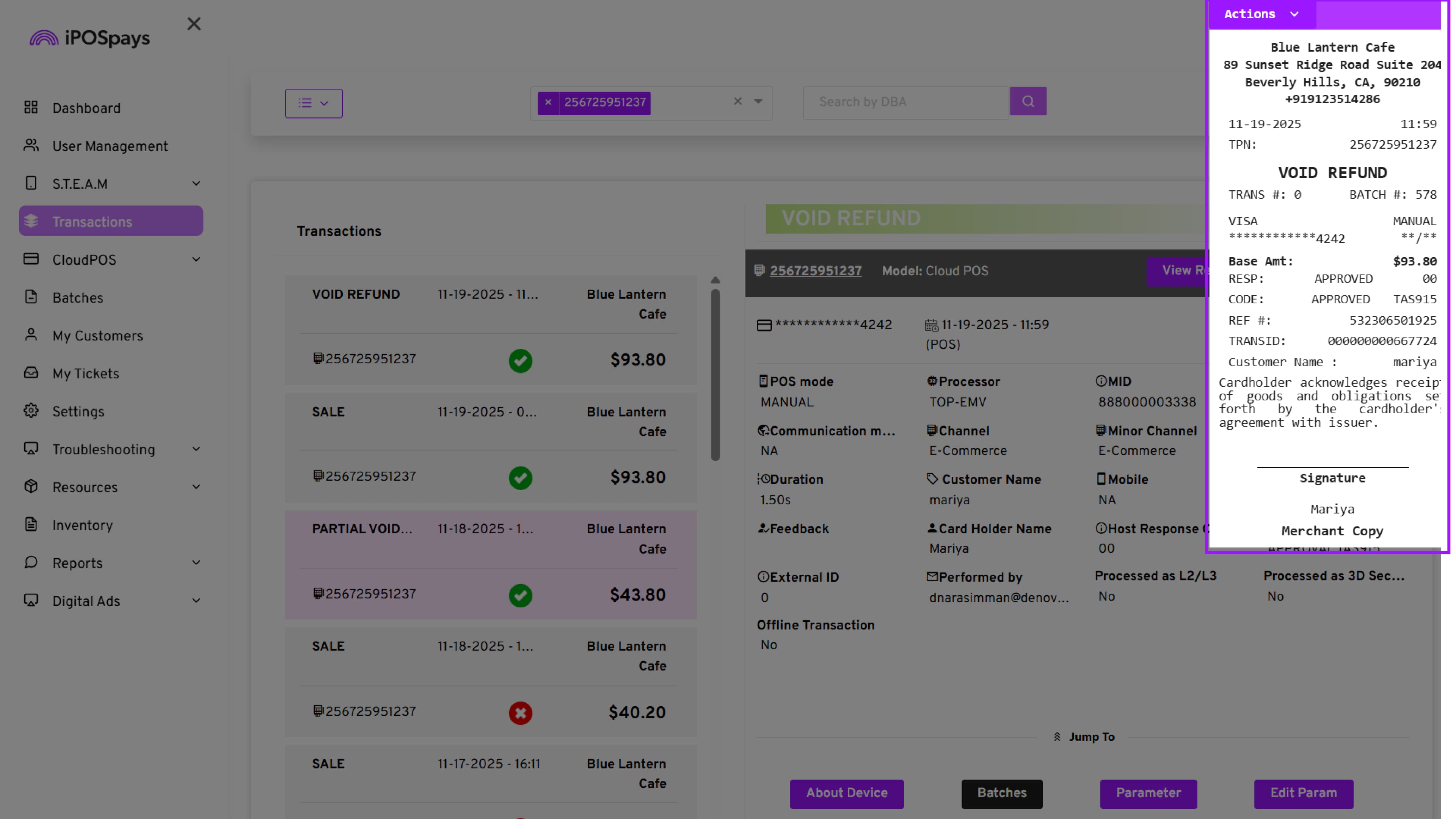Close the sidebar with the X icon
Screen dimensions: 1456x819
click(x=194, y=24)
